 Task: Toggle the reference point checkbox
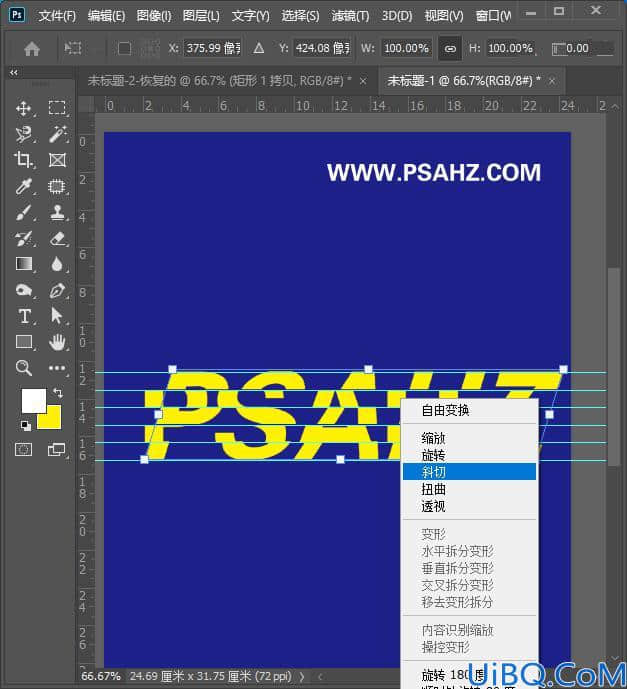[x=124, y=48]
